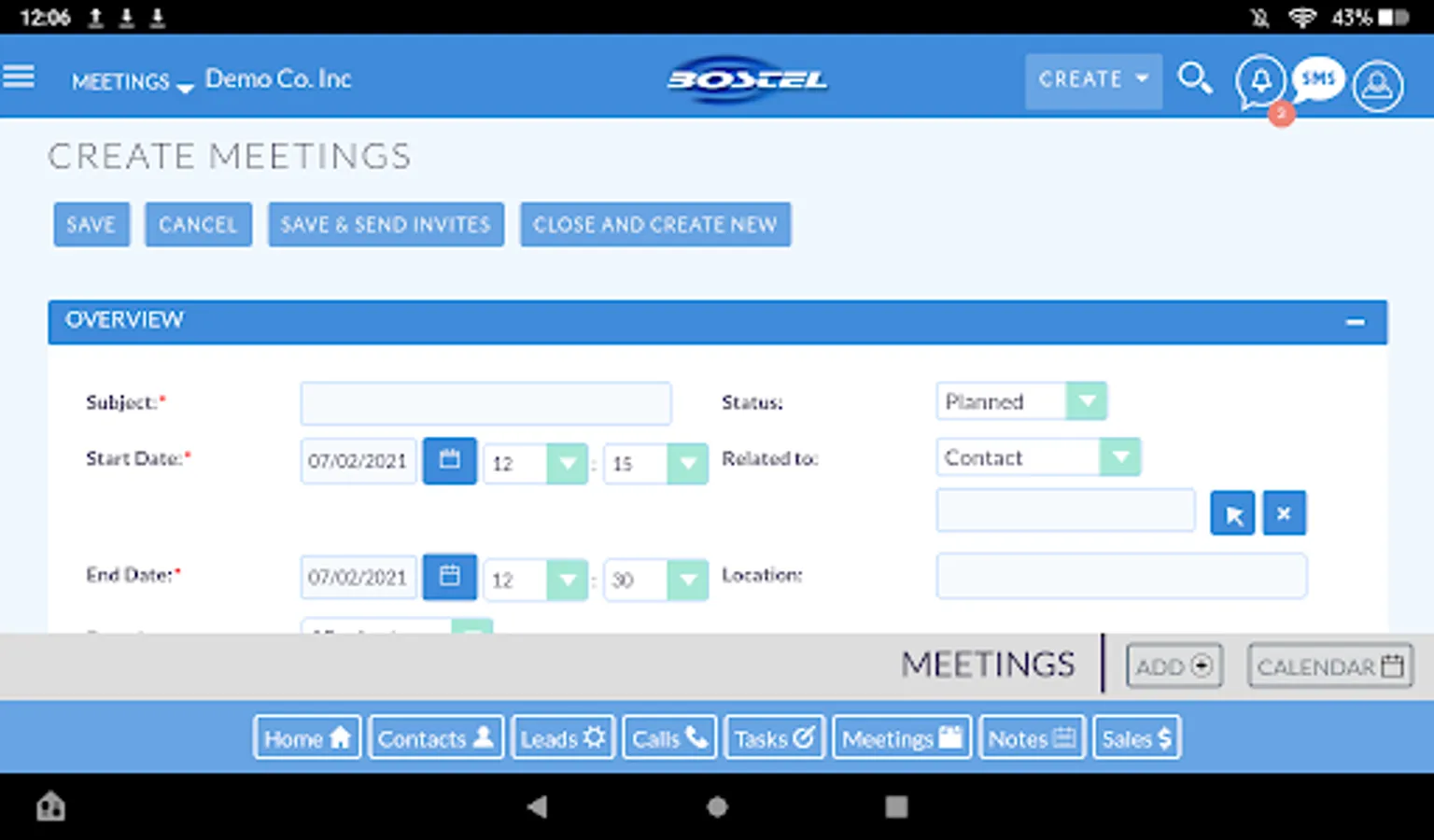Open the Start Date calendar picker

click(449, 461)
